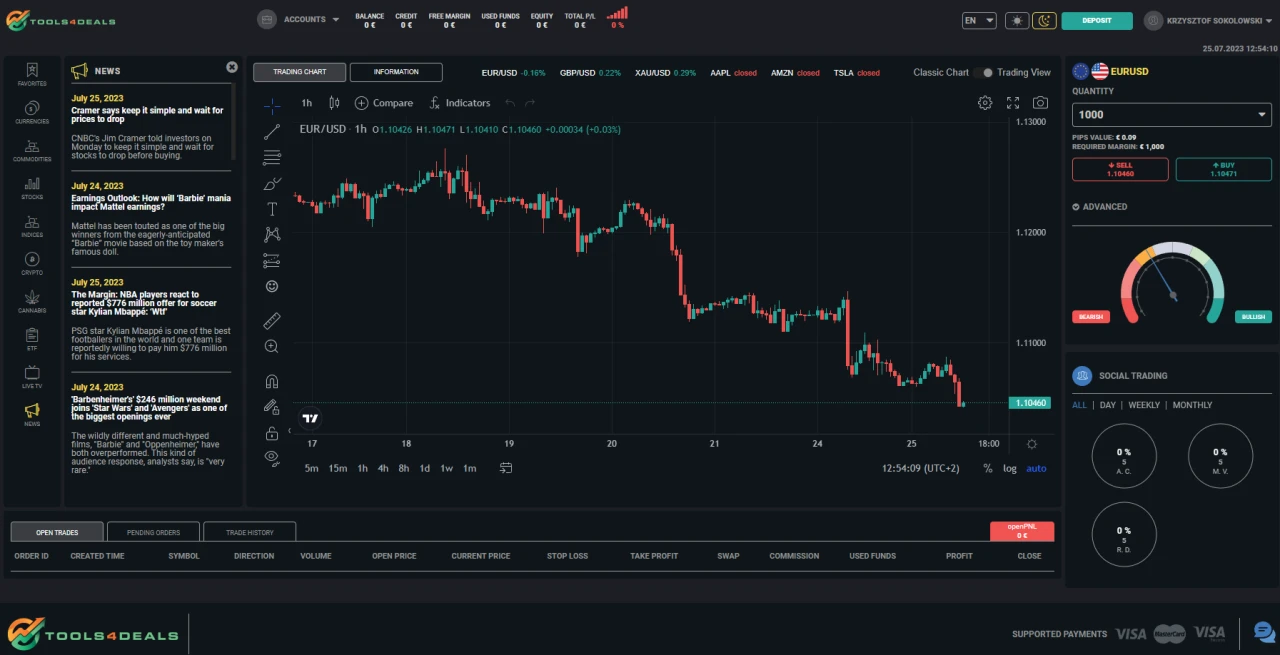Toggle stay in drawing mode
Image resolution: width=1280 pixels, height=655 pixels.
[x=272, y=407]
